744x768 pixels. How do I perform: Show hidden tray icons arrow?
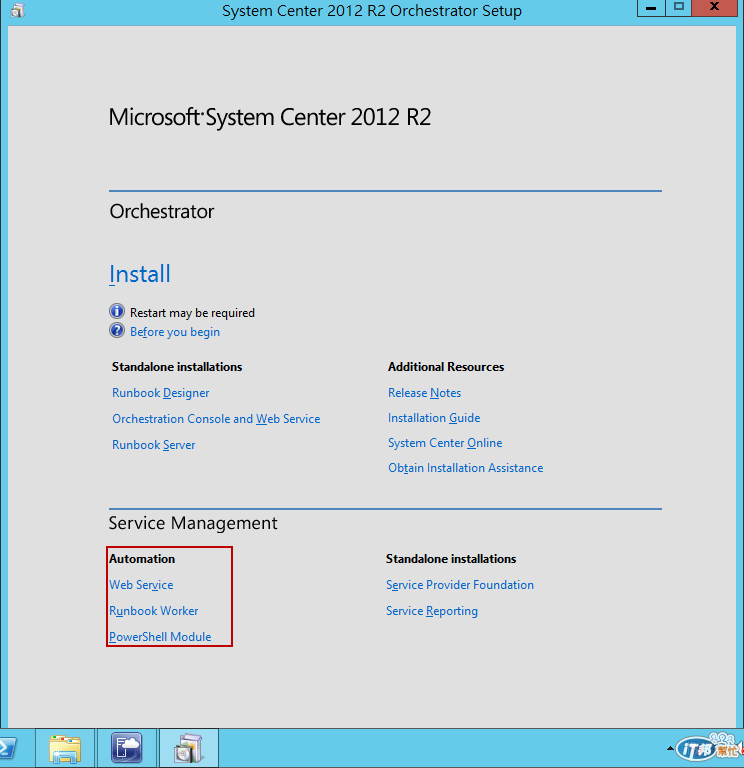[x=670, y=748]
